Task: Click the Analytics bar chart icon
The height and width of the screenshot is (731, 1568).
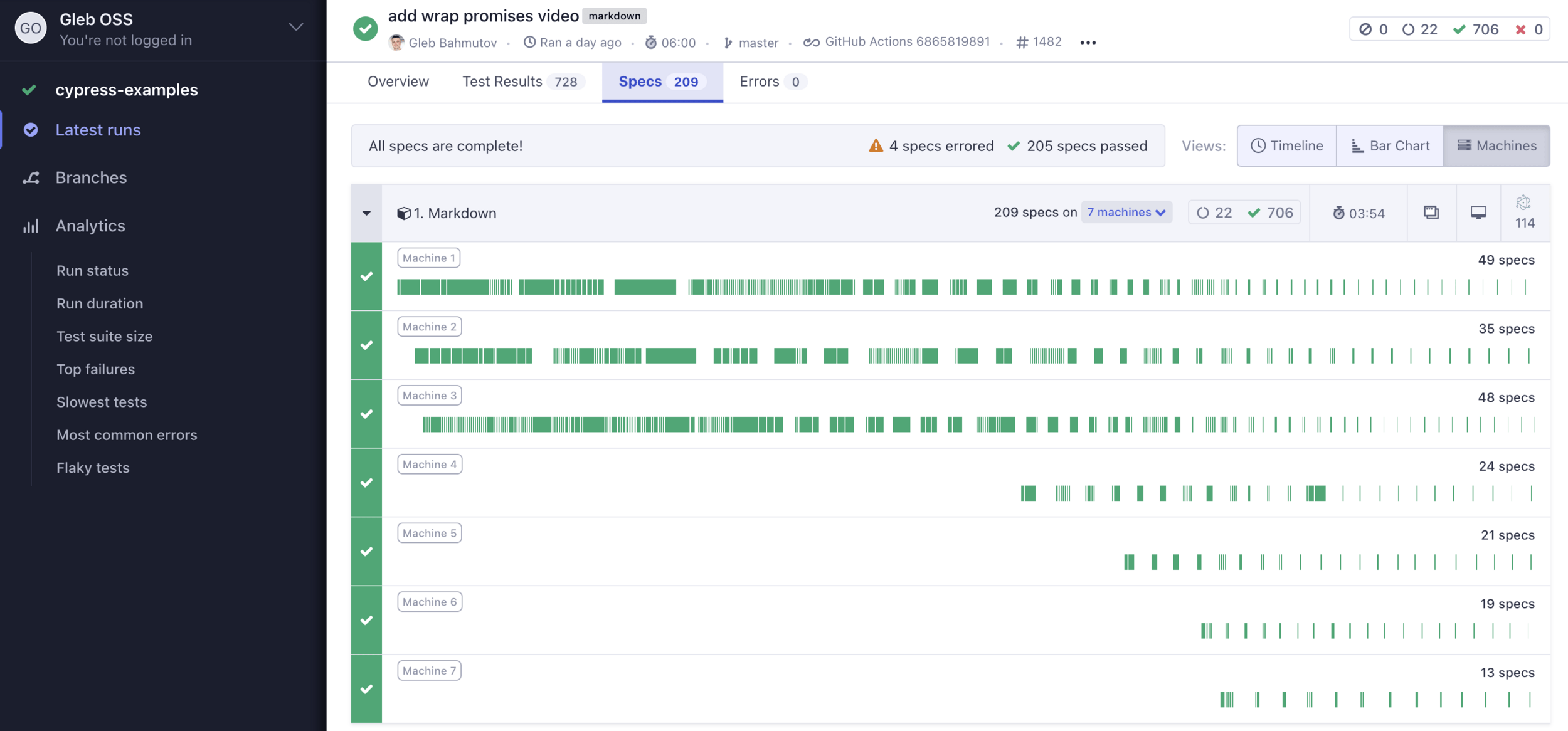Action: click(x=31, y=226)
